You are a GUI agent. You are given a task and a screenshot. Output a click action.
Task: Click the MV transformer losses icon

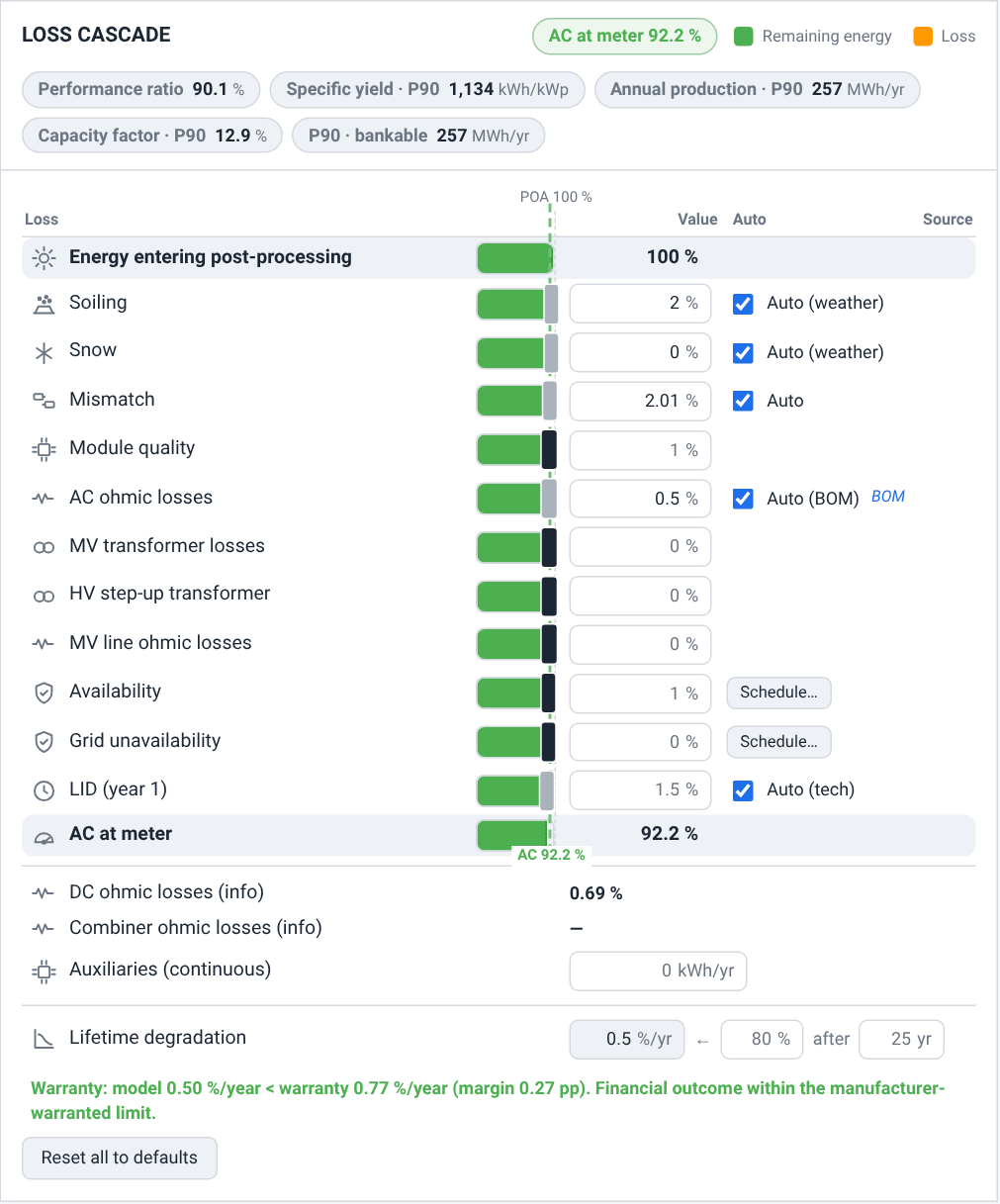44,547
